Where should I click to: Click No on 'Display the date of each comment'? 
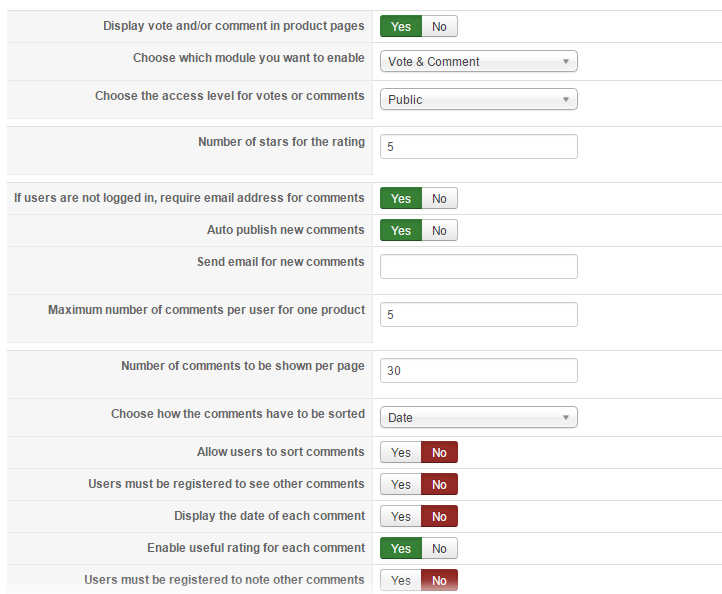pos(439,517)
